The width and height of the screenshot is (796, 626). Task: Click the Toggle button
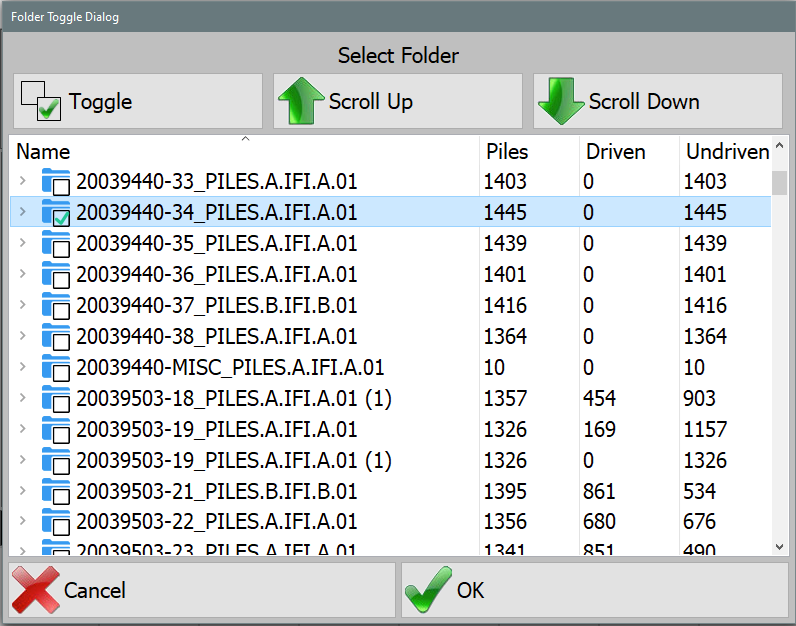click(138, 101)
